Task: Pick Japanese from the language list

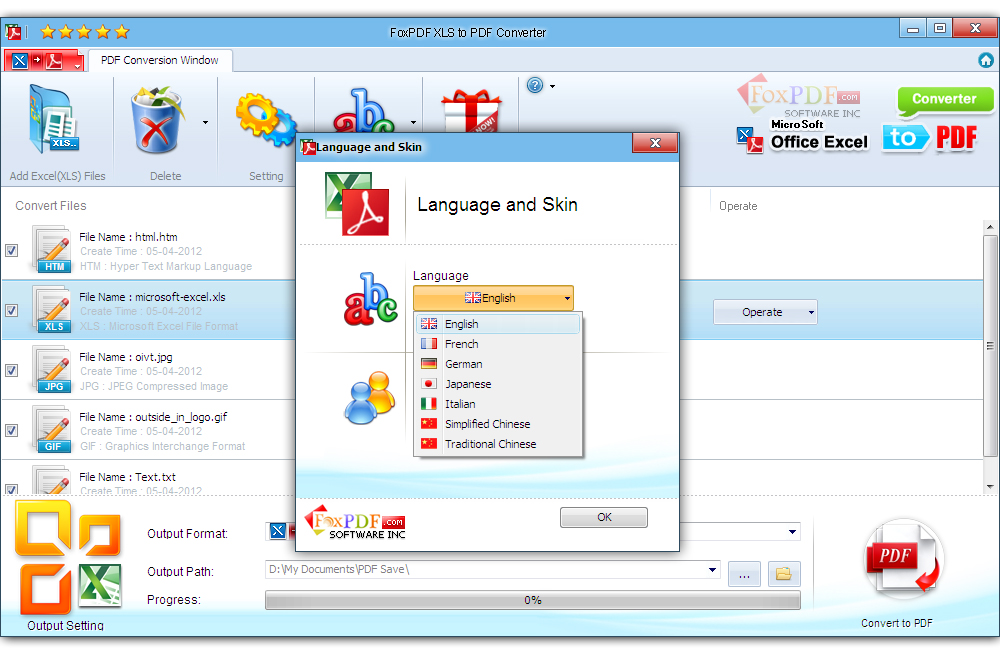Action: 498,384
